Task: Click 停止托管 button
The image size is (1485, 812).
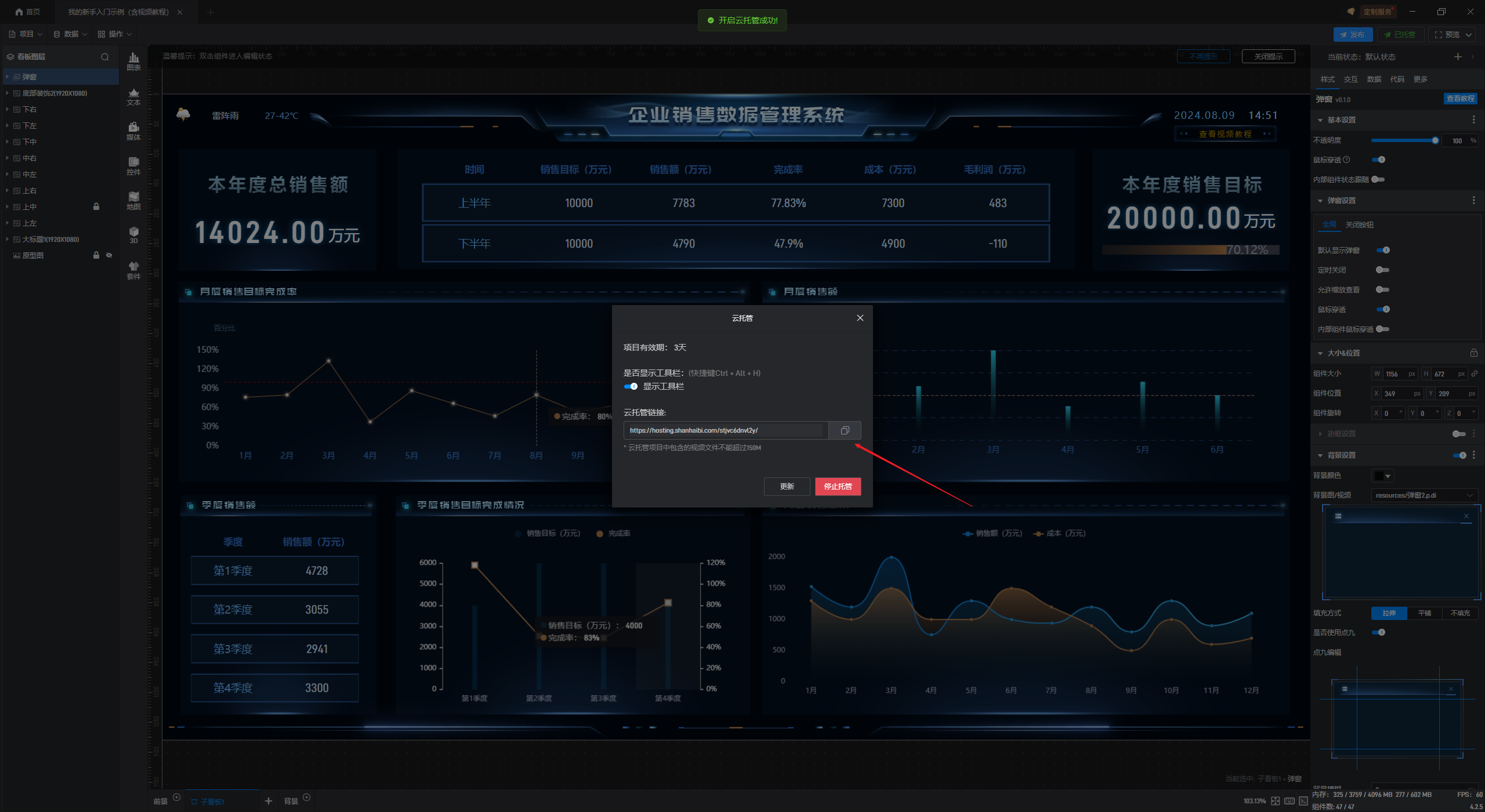Action: [x=838, y=486]
